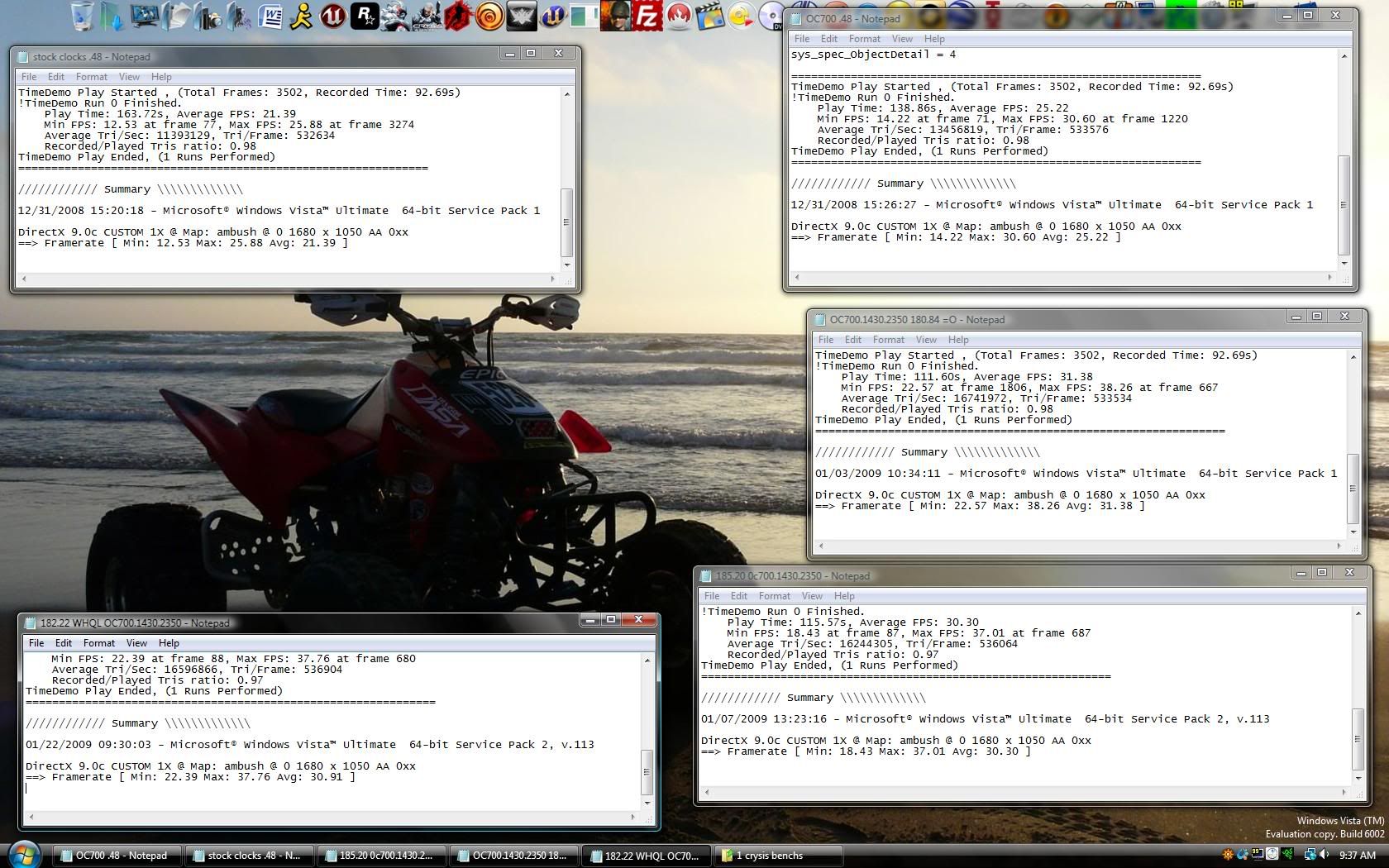Open File menu in 182.22 WHQL Notepad
This screenshot has width=1389, height=868.
pyautogui.click(x=36, y=643)
